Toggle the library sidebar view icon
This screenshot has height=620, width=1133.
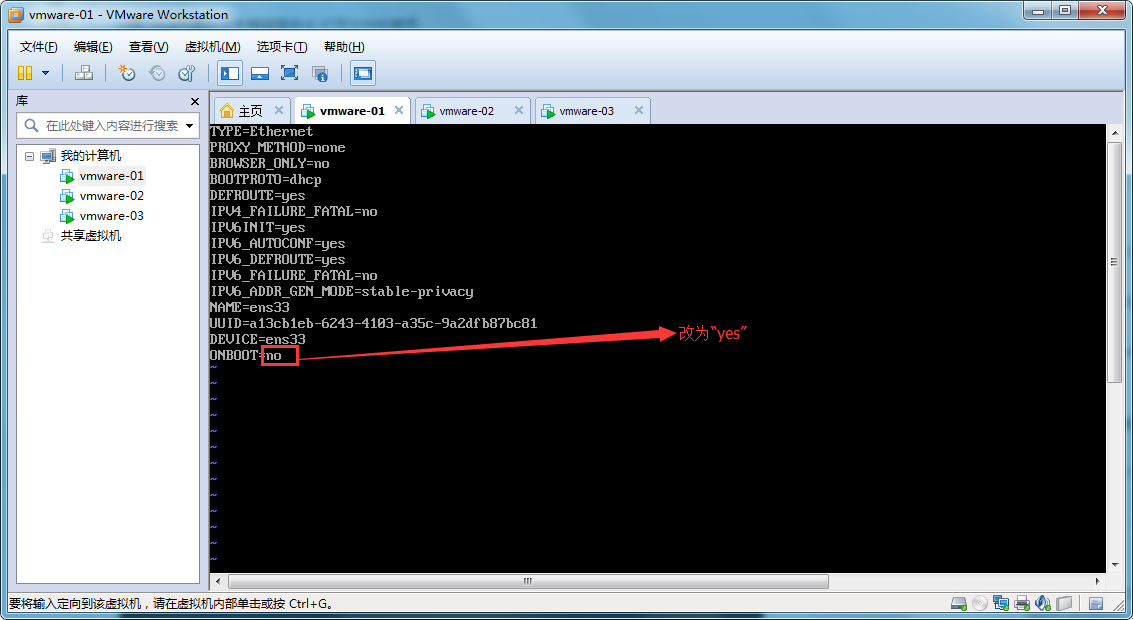[x=230, y=73]
